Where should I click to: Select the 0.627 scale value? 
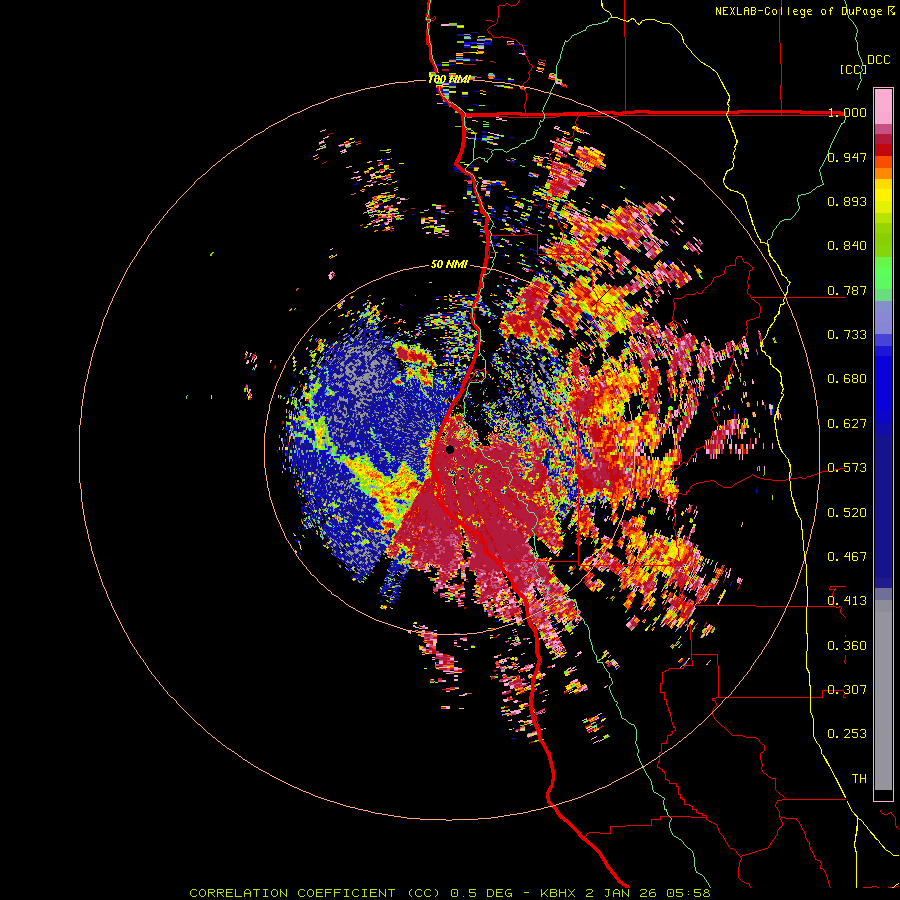(847, 424)
